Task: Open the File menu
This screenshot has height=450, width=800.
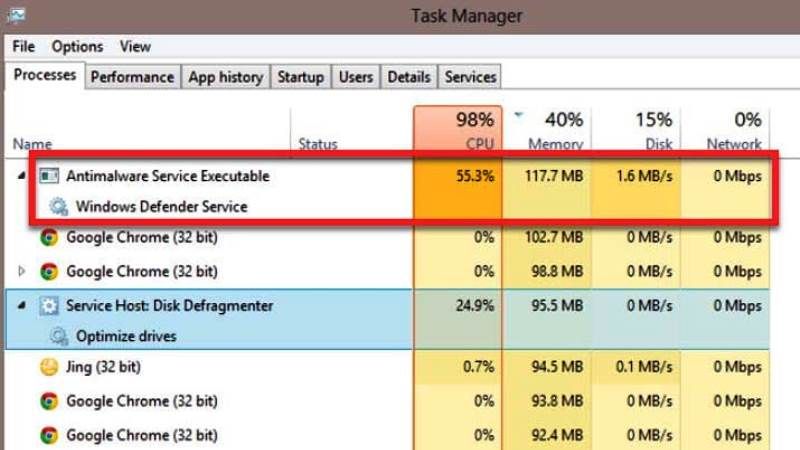Action: (23, 46)
